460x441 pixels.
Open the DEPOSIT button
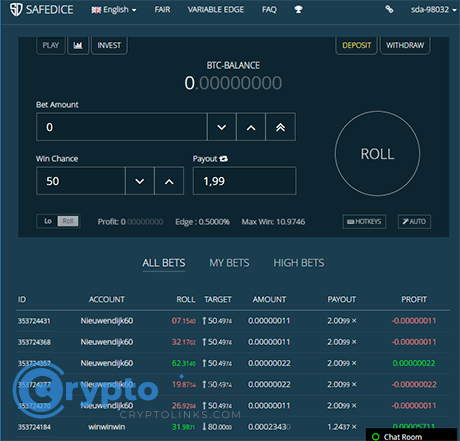pos(356,45)
